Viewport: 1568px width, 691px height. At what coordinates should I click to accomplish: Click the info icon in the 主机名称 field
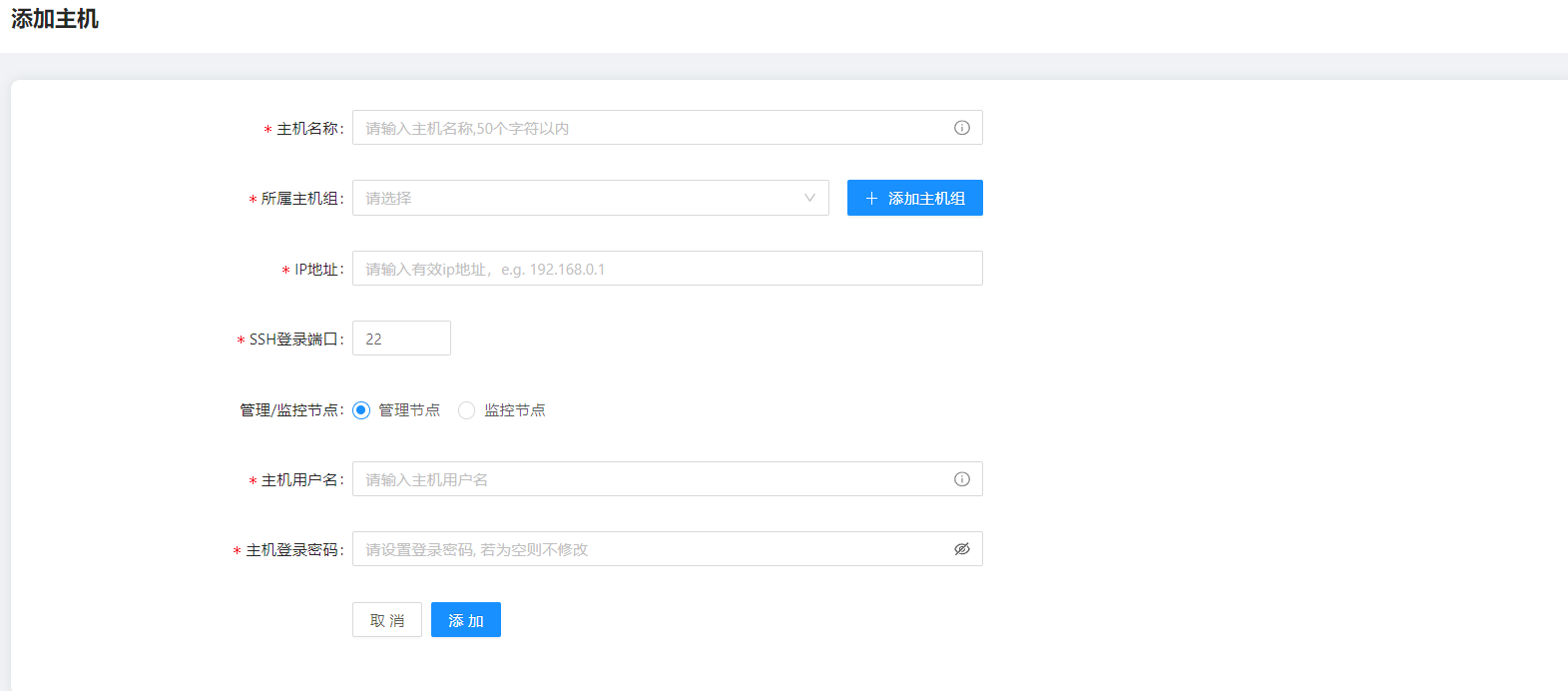pos(961,128)
